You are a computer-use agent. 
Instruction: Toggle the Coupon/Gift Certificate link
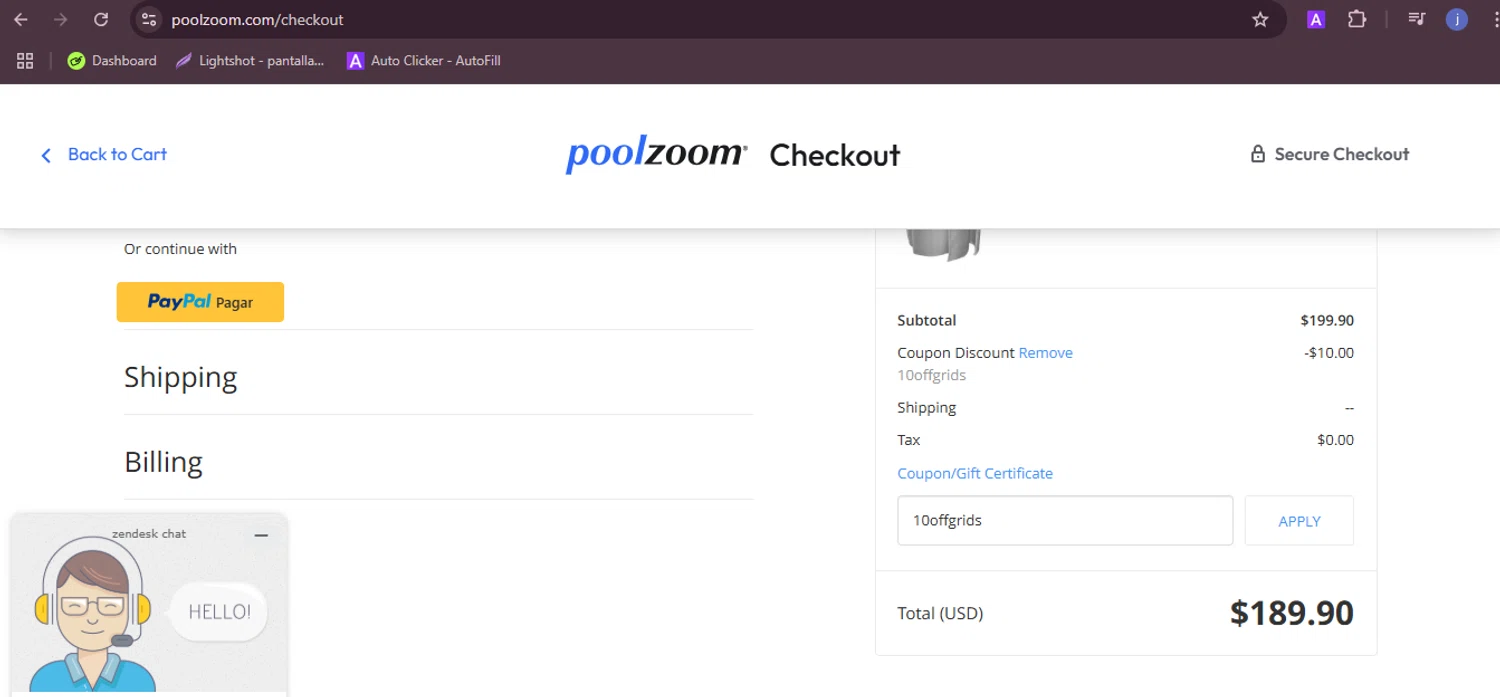(975, 473)
